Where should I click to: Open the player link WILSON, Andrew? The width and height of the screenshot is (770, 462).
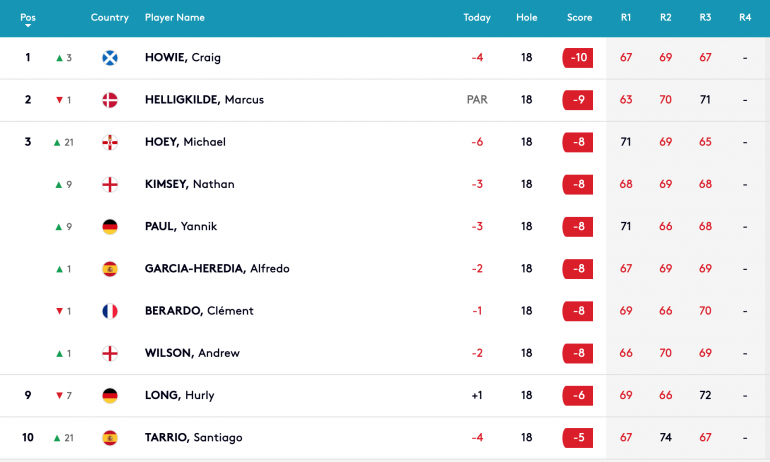click(192, 353)
